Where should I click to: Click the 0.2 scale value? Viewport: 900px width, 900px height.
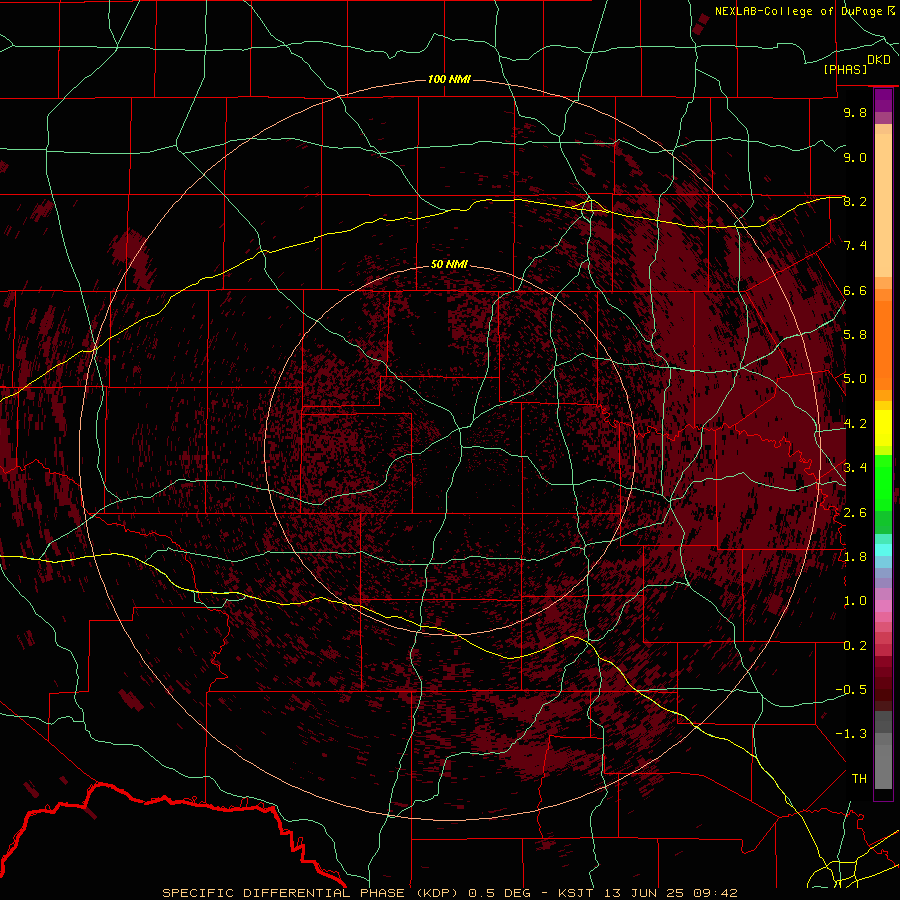855,646
